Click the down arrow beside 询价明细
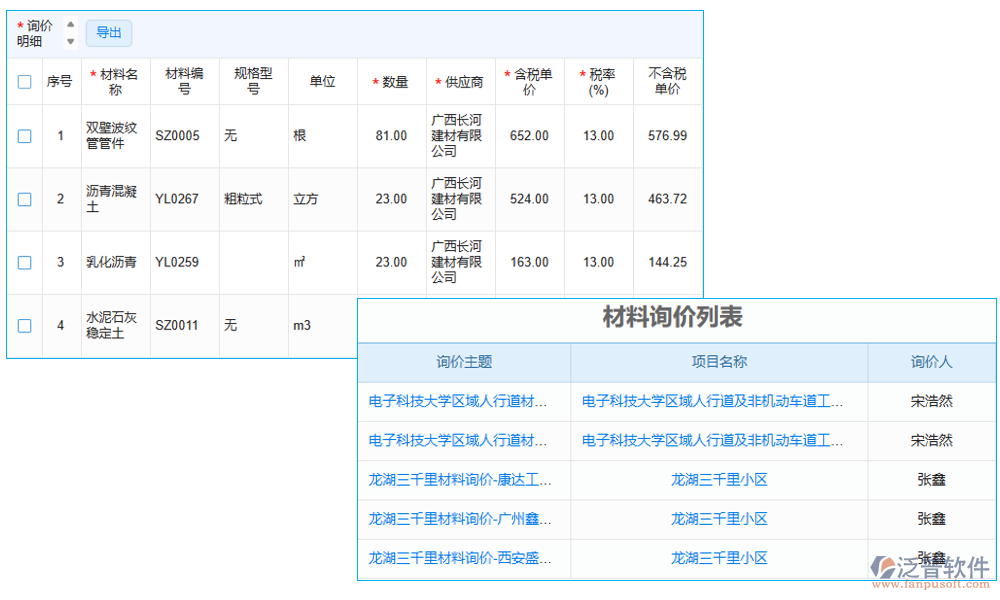Image resolution: width=1000 pixels, height=600 pixels. 70,40
